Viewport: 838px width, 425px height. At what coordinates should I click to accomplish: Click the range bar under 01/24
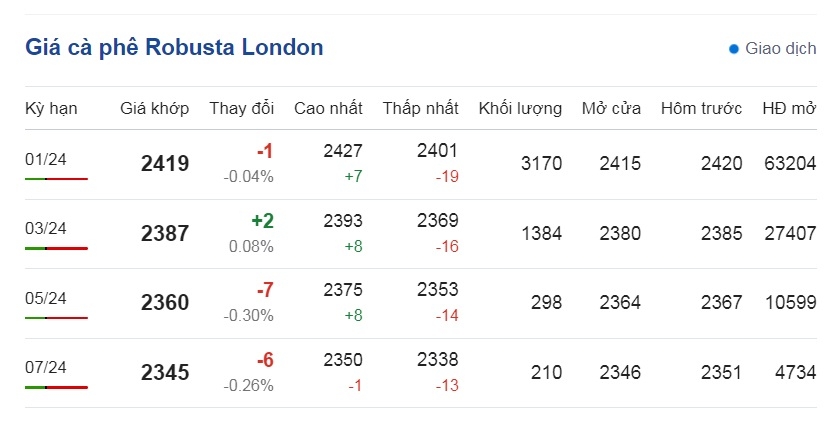(x=56, y=179)
